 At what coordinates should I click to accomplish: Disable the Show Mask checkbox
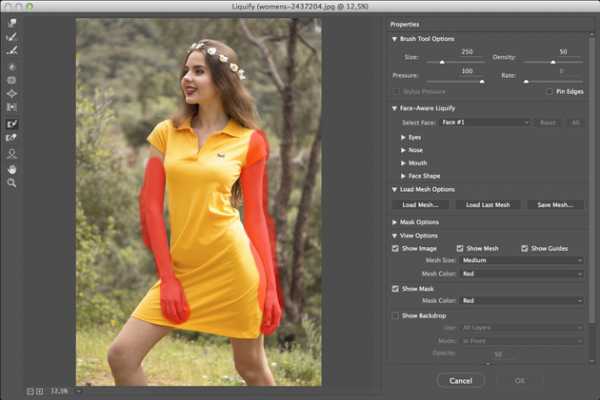396,288
